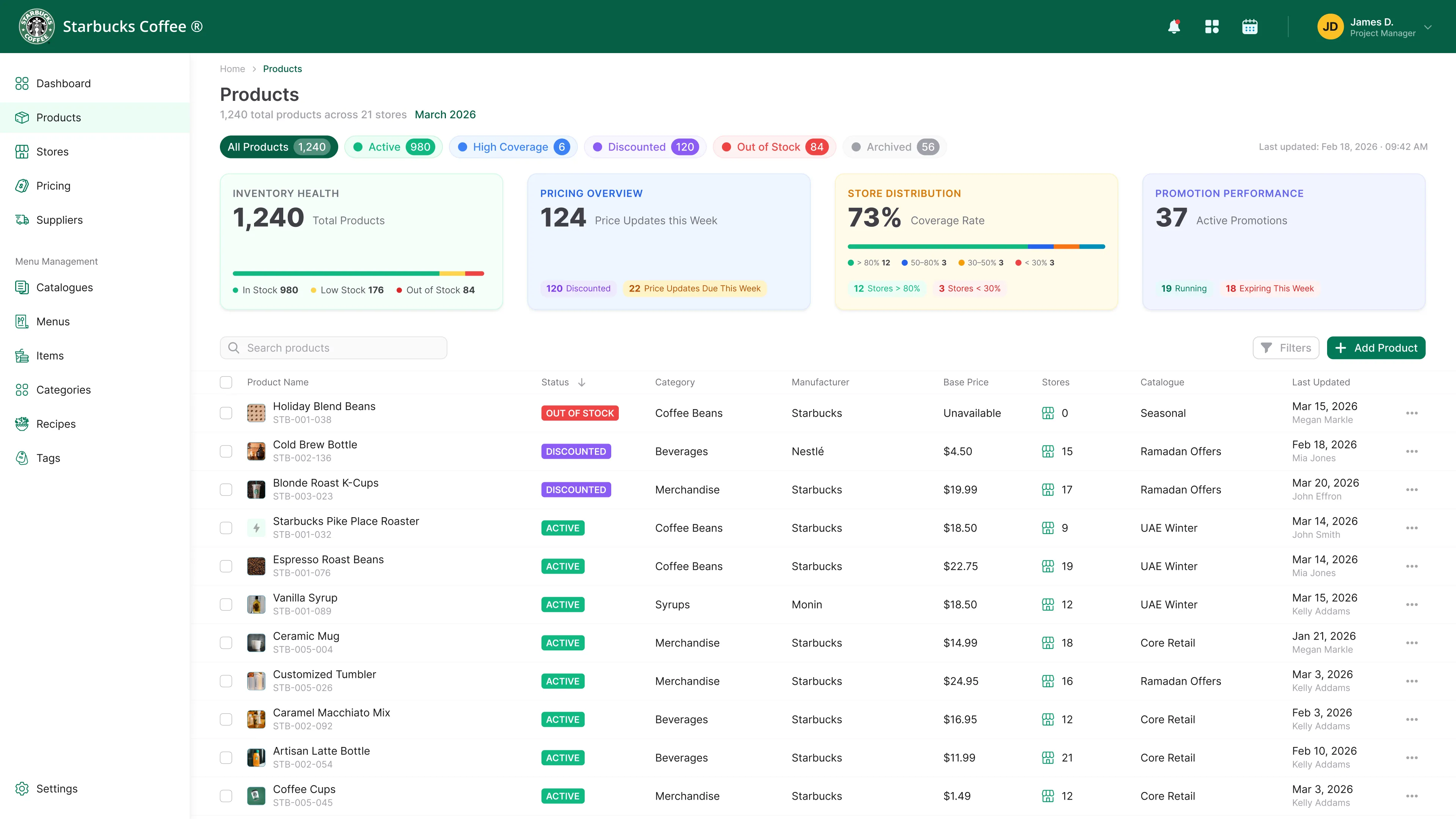Filter by High Coverage tab
This screenshot has width=1456, height=819.
[x=513, y=147]
